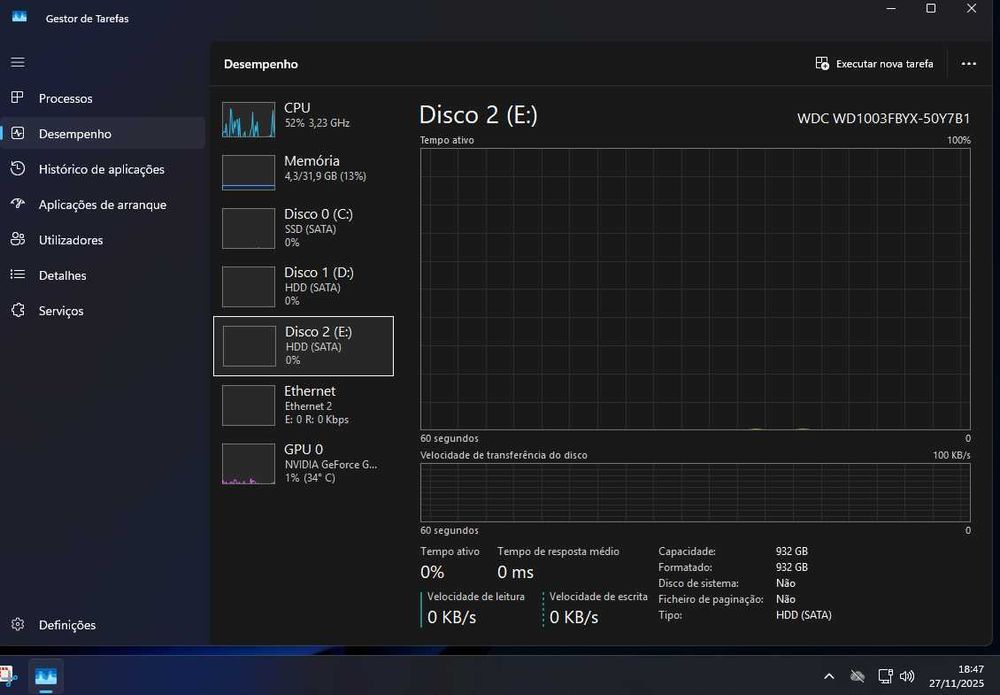Select Disco 2 (E:) entry
Viewport: 1000px width, 695px height.
pyautogui.click(x=304, y=346)
